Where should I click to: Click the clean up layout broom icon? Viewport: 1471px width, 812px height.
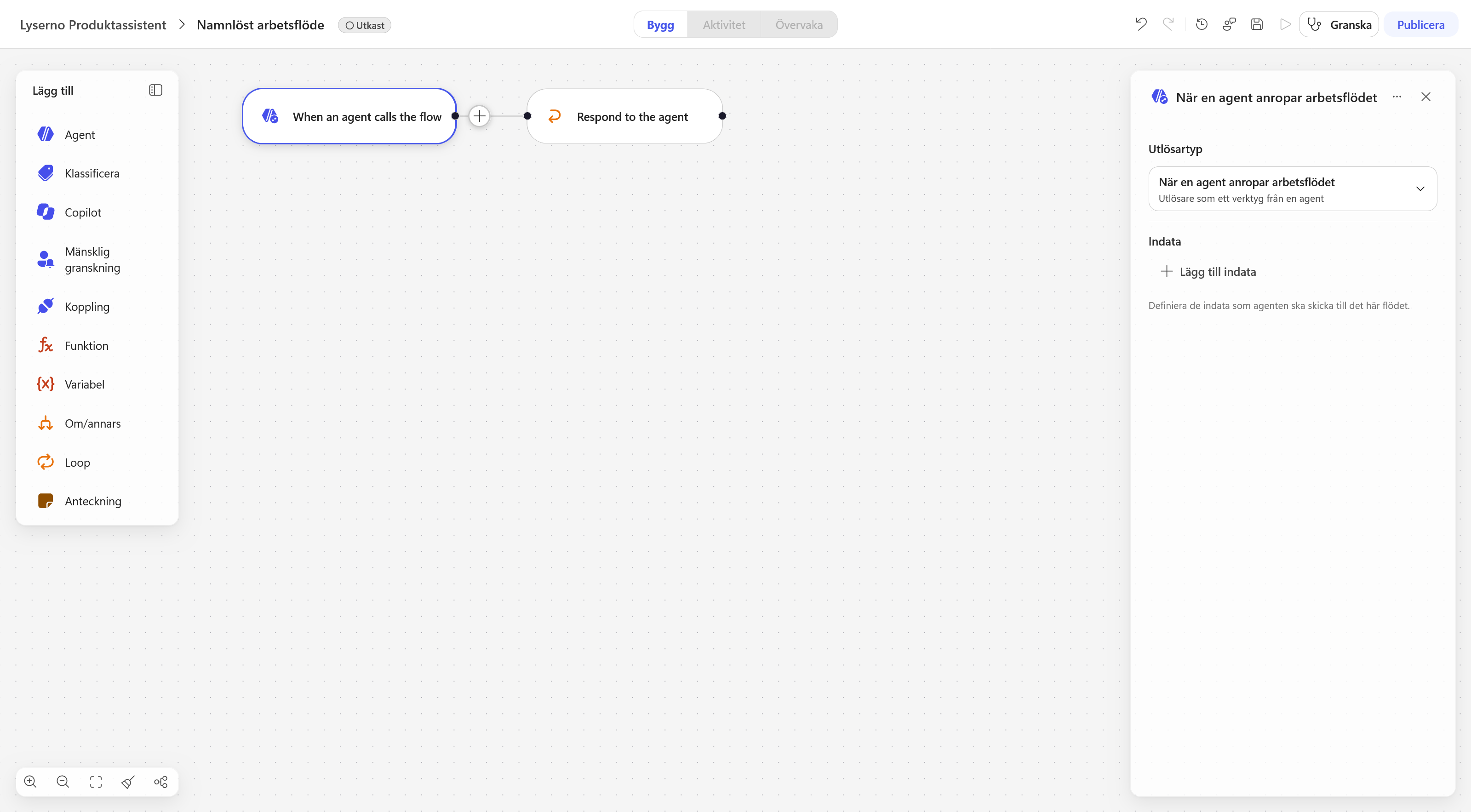[x=128, y=782]
